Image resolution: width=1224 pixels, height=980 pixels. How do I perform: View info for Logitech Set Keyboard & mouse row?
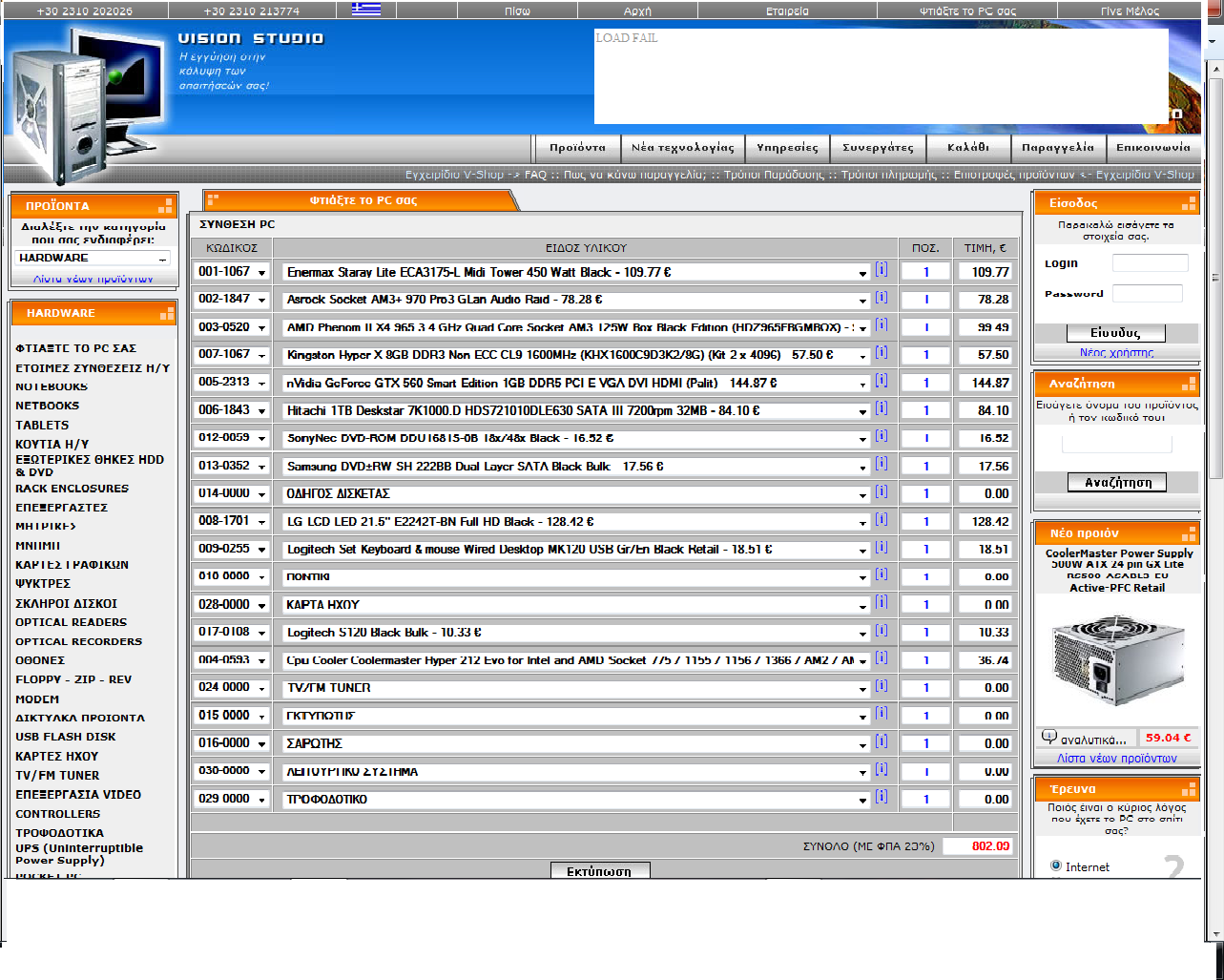[x=882, y=548]
